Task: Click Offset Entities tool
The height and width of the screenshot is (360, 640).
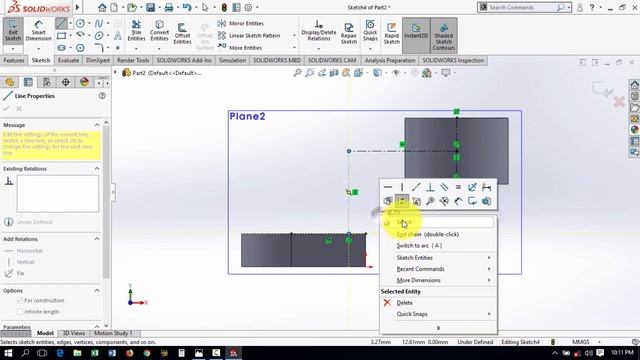Action: click(x=182, y=33)
